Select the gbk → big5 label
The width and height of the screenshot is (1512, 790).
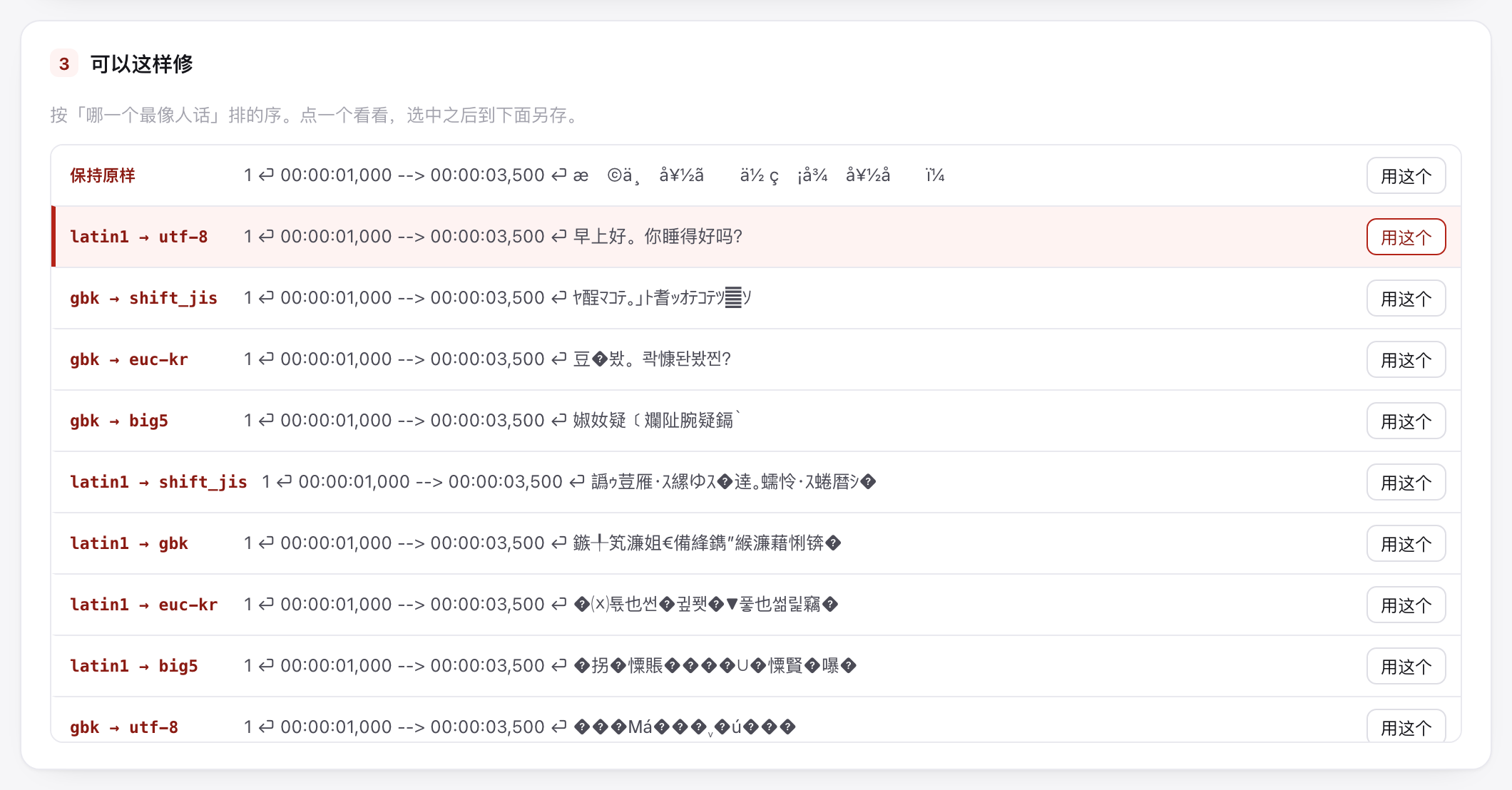coord(119,421)
